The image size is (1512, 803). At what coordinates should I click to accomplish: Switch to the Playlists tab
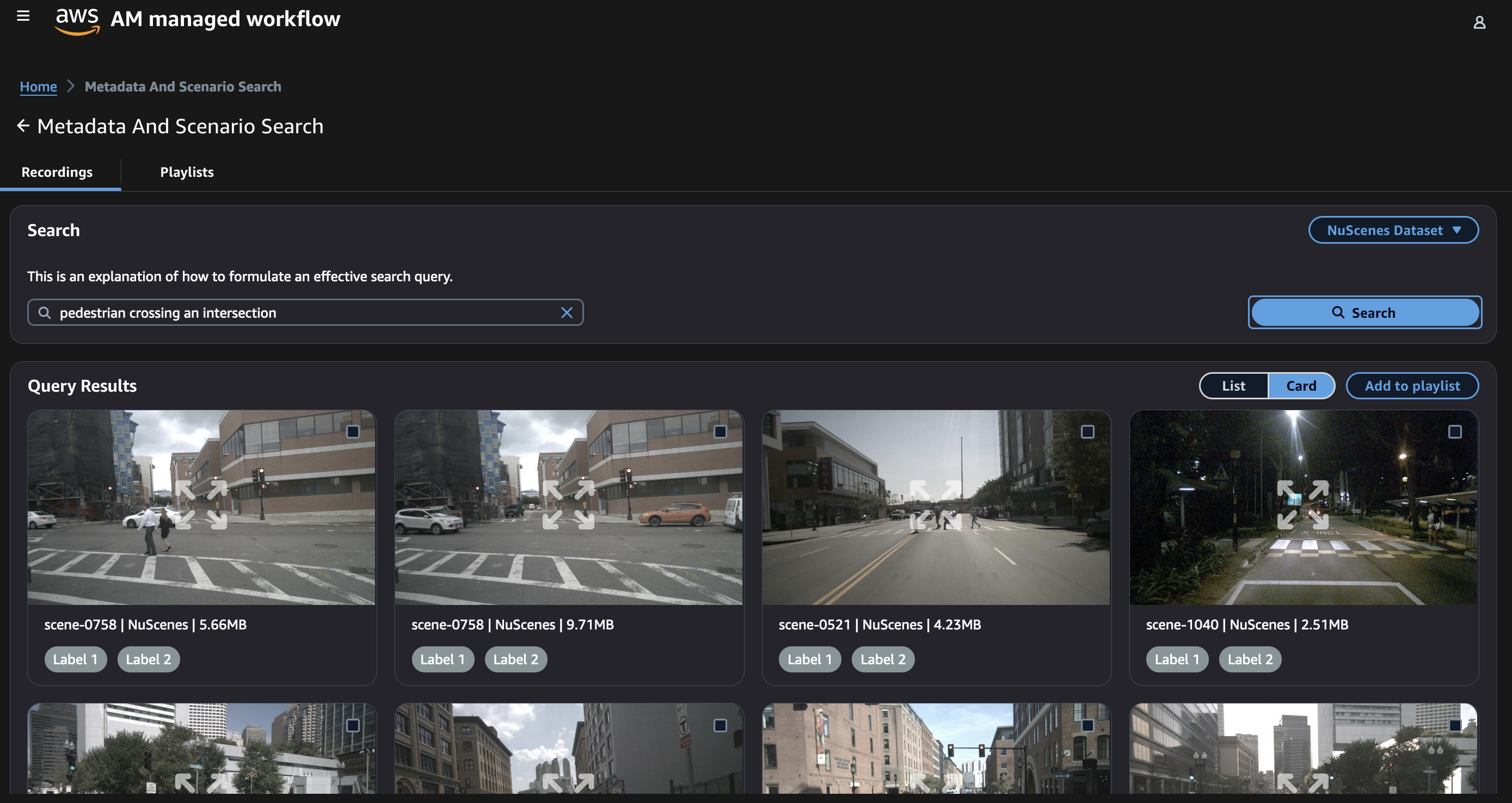pos(187,172)
